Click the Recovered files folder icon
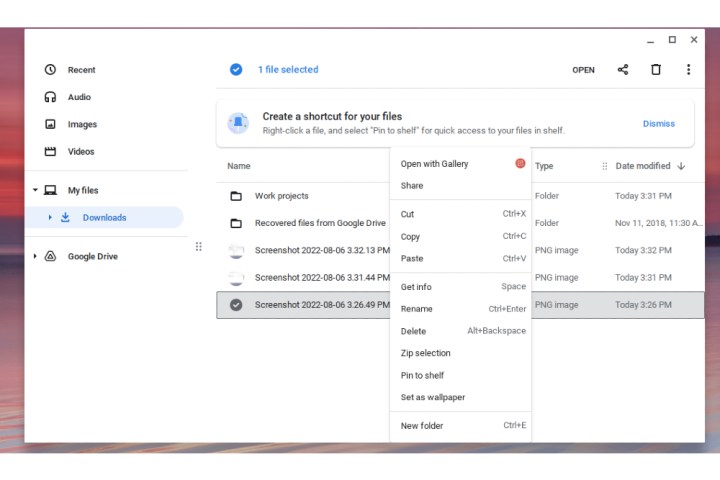The width and height of the screenshot is (720, 480). 236,223
